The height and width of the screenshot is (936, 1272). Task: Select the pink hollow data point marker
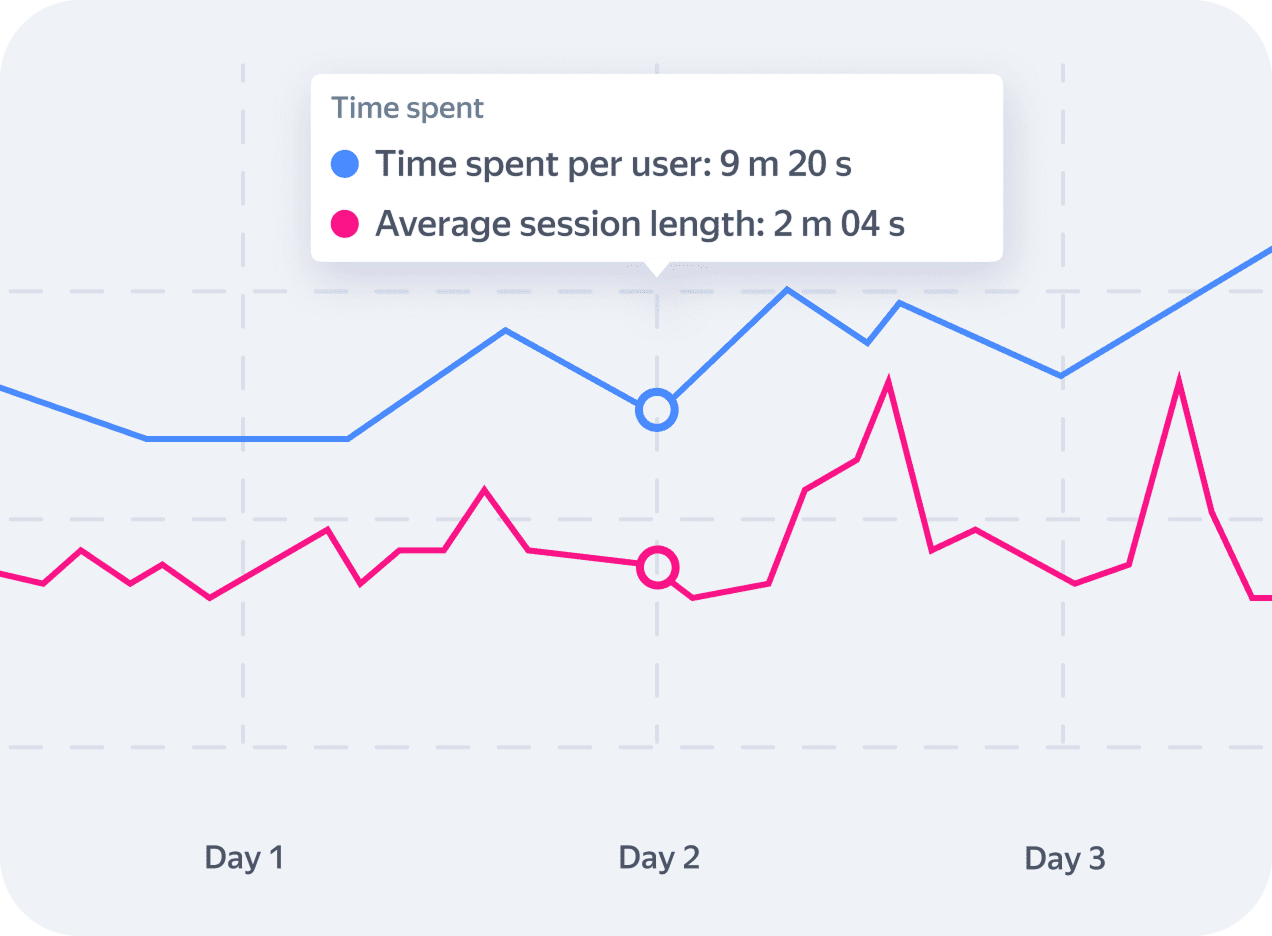pos(657,567)
